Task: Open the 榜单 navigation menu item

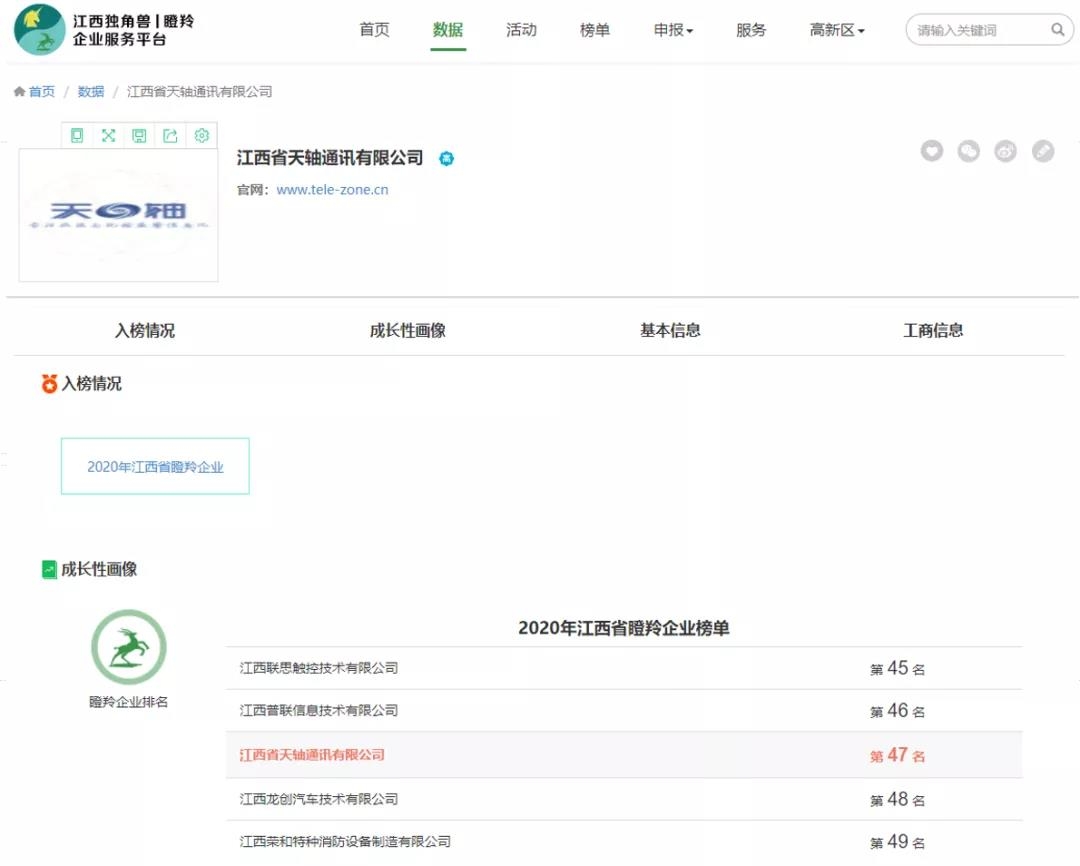Action: pos(595,30)
